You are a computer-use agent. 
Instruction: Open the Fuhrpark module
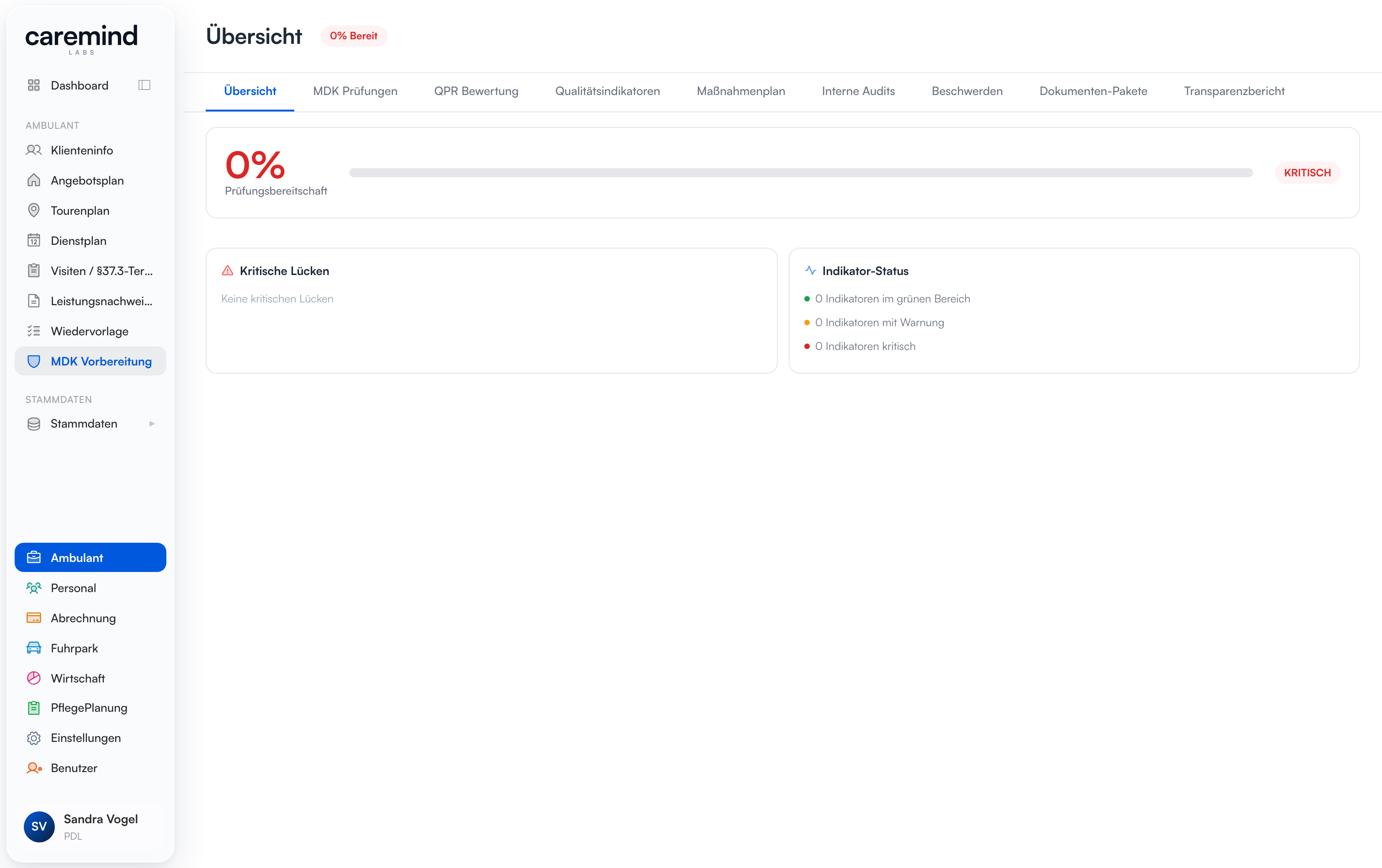(x=90, y=648)
